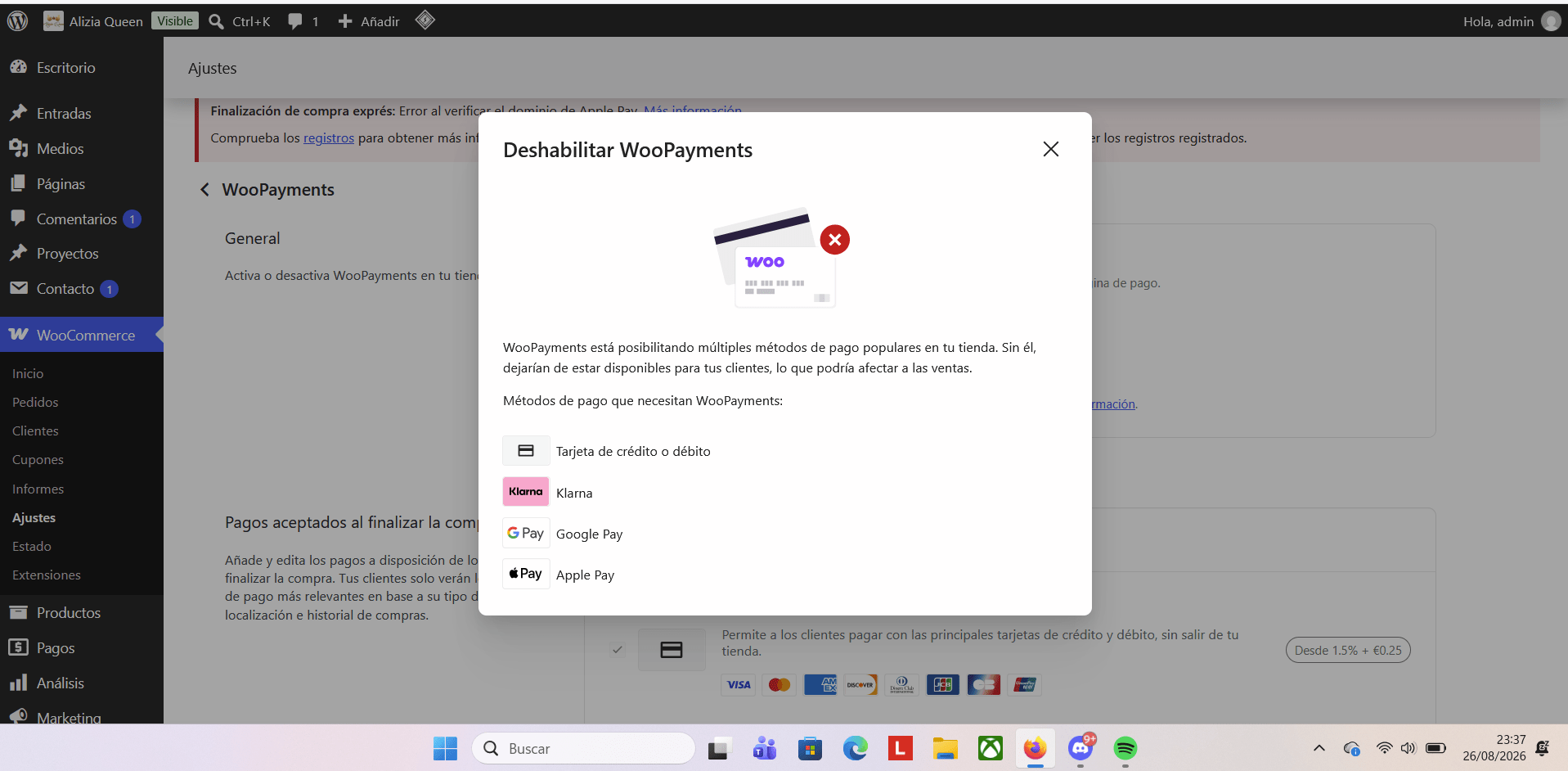The width and height of the screenshot is (1568, 771).
Task: Open Spotify from the taskbar
Action: [x=1125, y=748]
